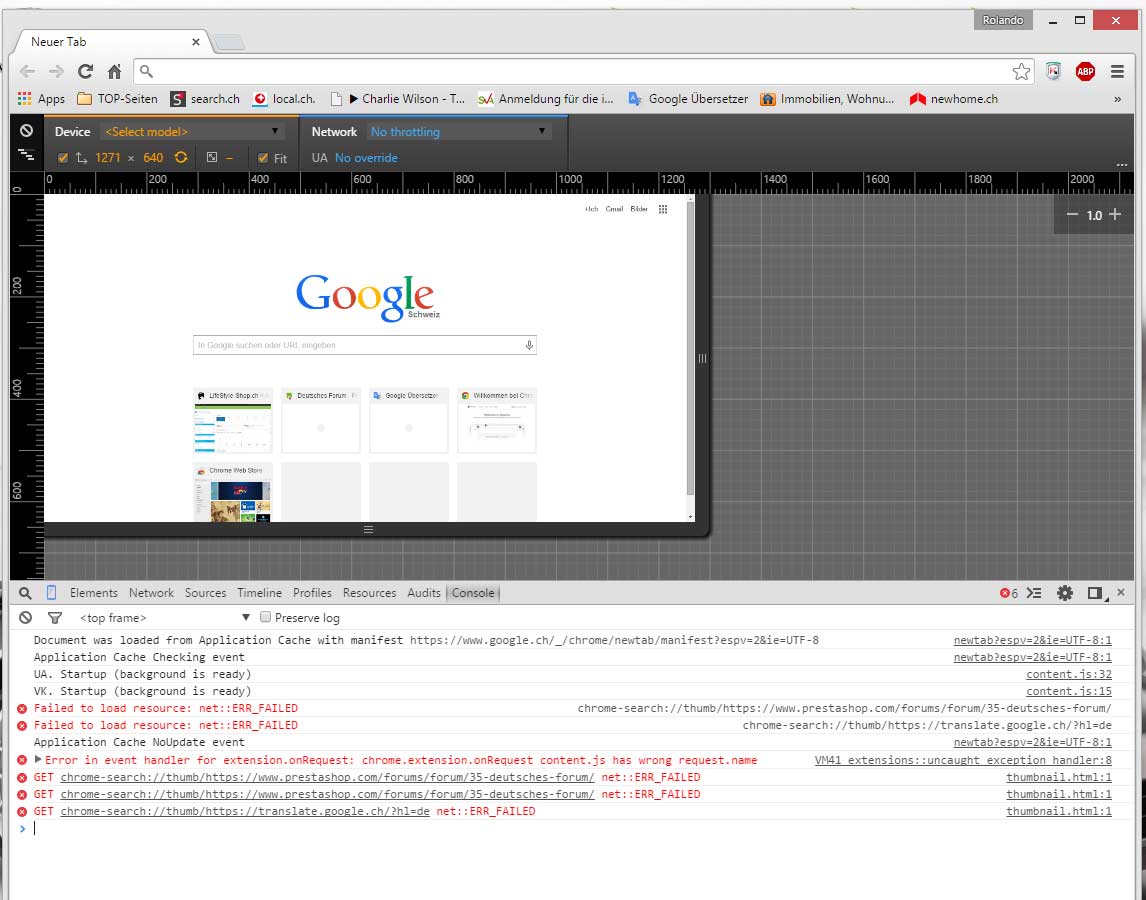The image size is (1146, 900).
Task: Click the browser back arrow
Action: coord(27,71)
